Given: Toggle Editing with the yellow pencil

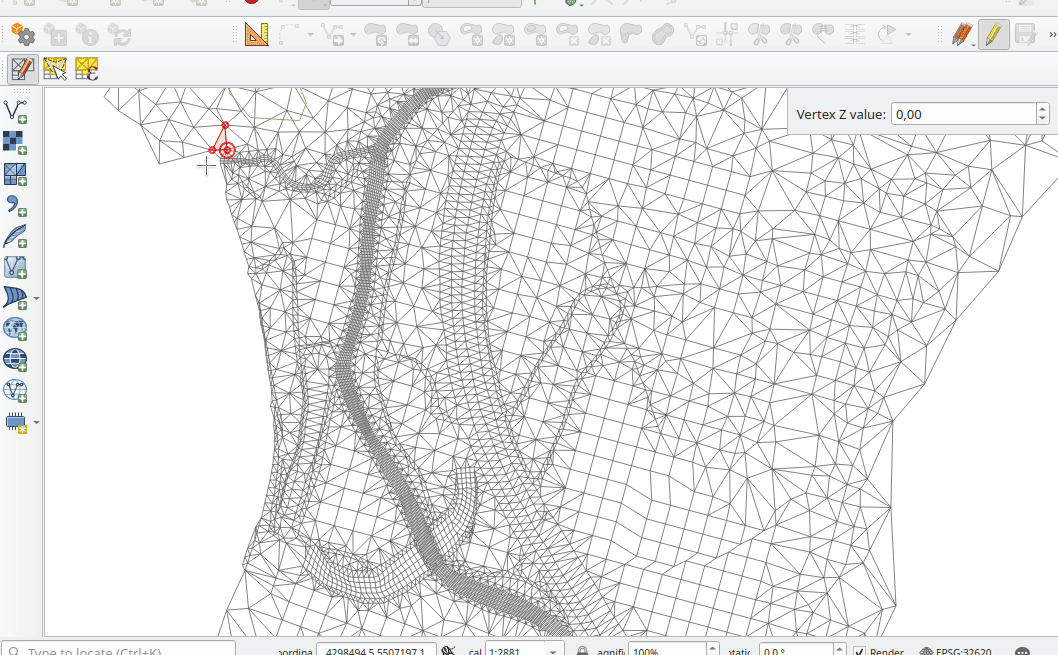Looking at the screenshot, I should point(992,35).
